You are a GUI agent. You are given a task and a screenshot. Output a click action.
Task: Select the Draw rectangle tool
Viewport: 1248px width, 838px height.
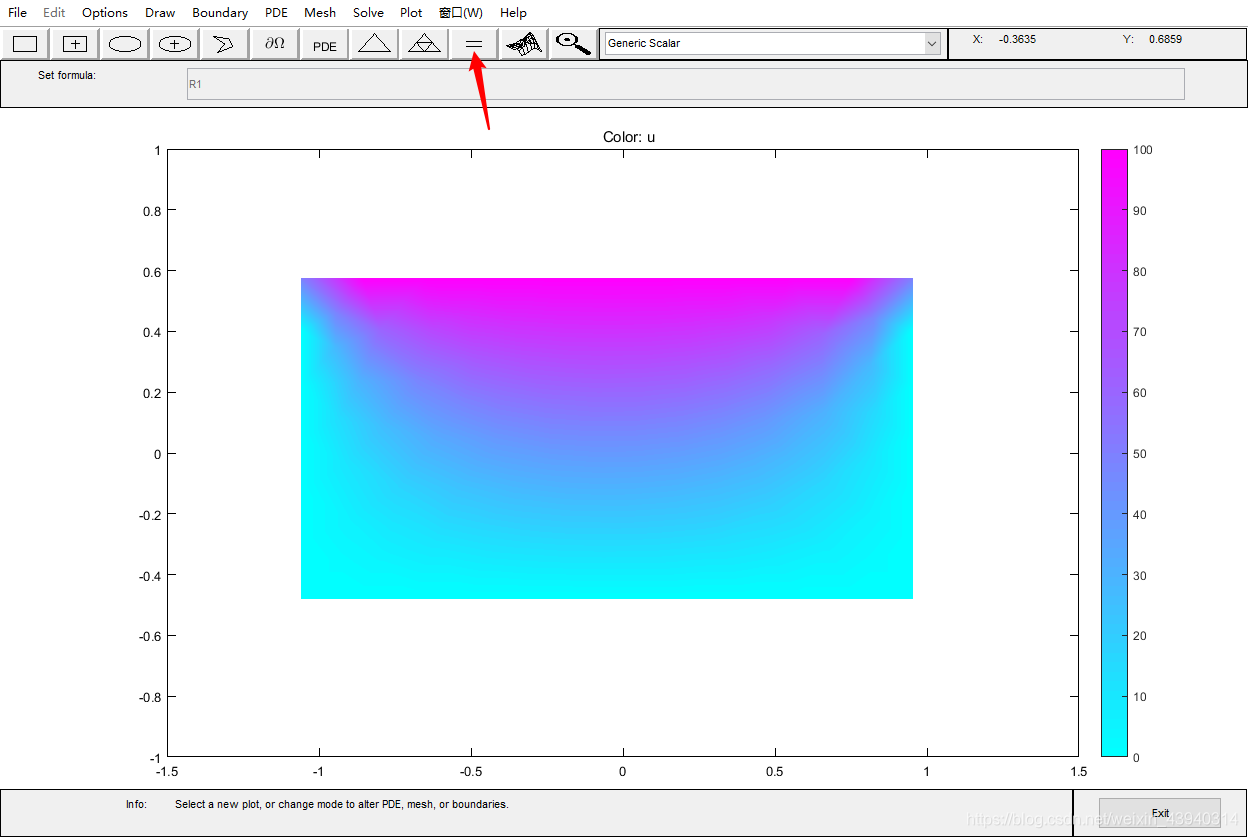coord(25,44)
